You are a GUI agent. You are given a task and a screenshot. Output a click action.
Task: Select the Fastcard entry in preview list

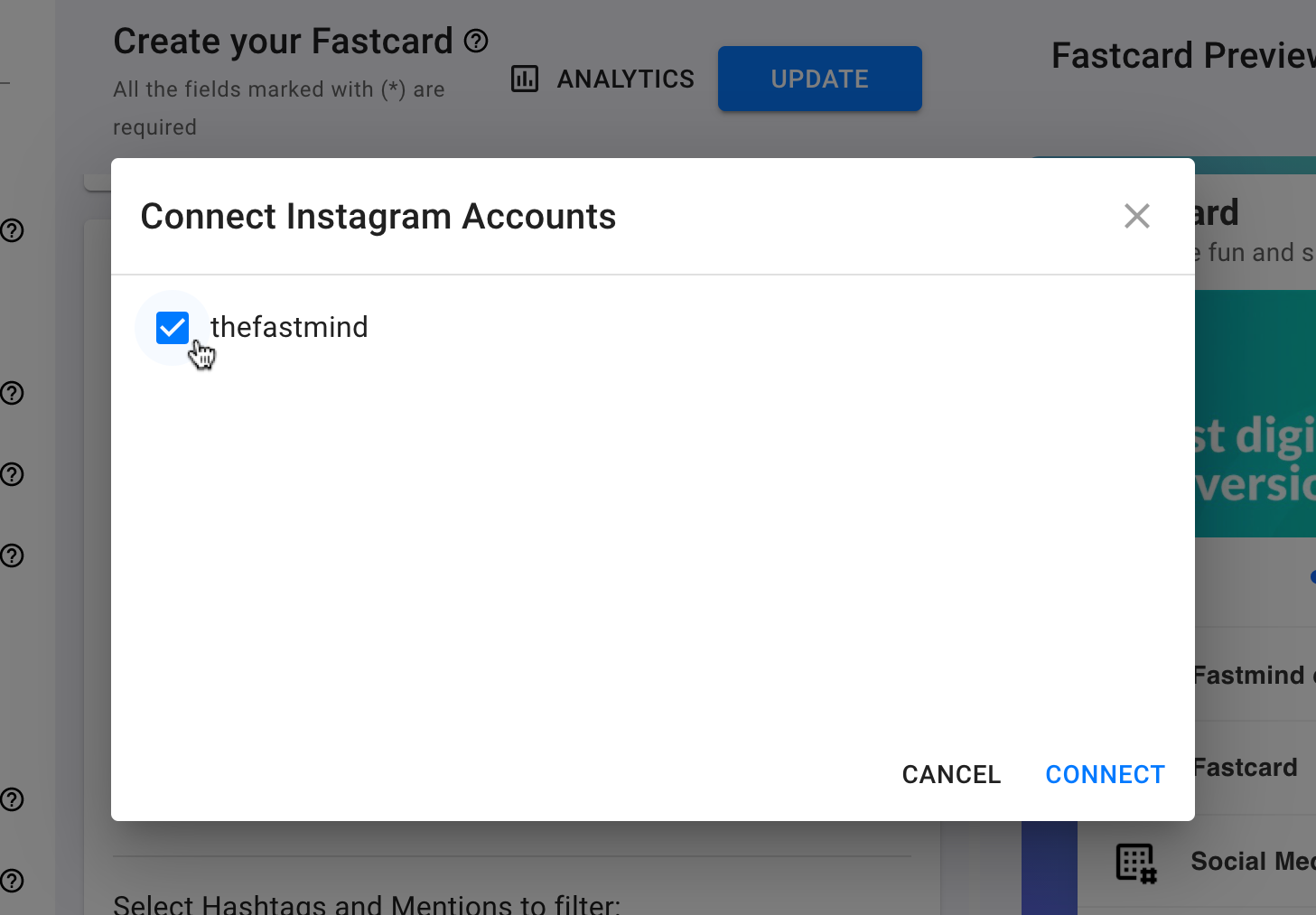(1246, 768)
